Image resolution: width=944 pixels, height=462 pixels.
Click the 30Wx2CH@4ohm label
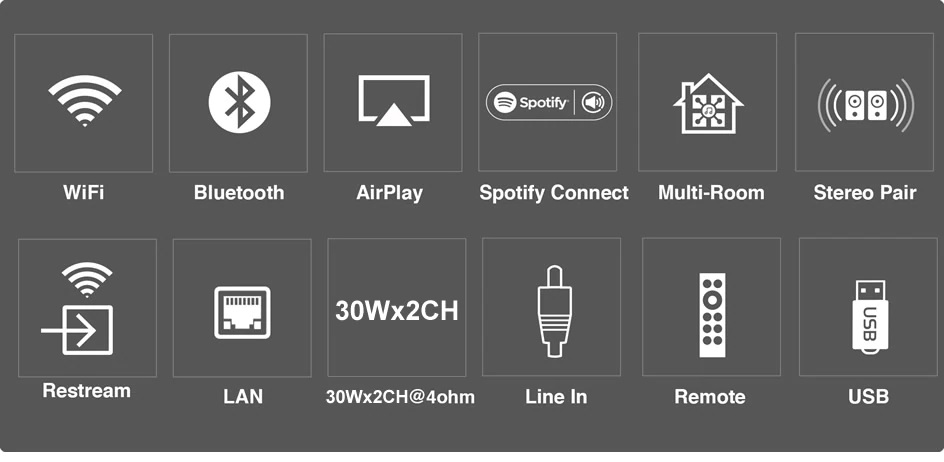point(400,397)
